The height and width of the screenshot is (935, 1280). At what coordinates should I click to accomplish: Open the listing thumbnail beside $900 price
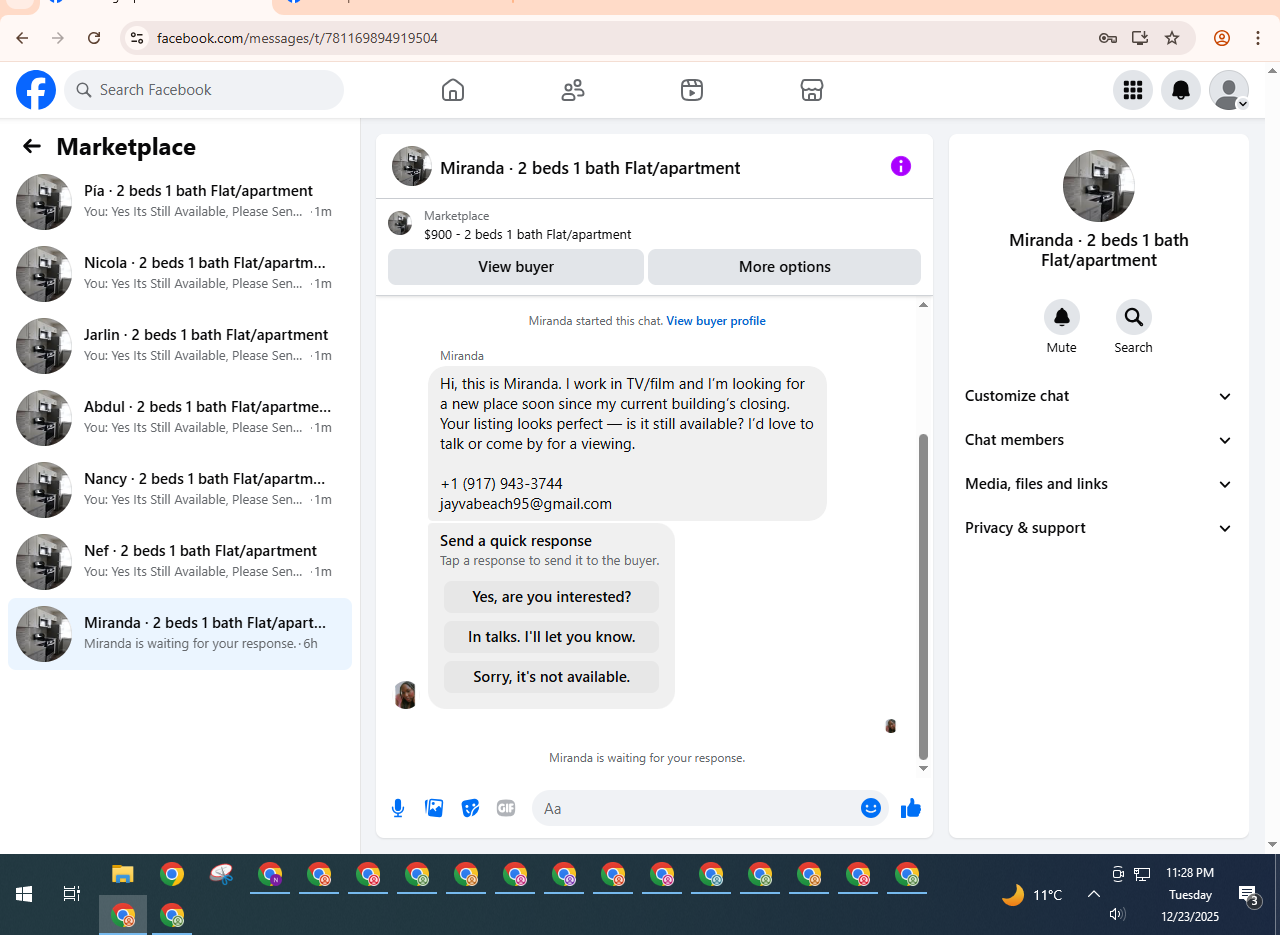click(400, 224)
